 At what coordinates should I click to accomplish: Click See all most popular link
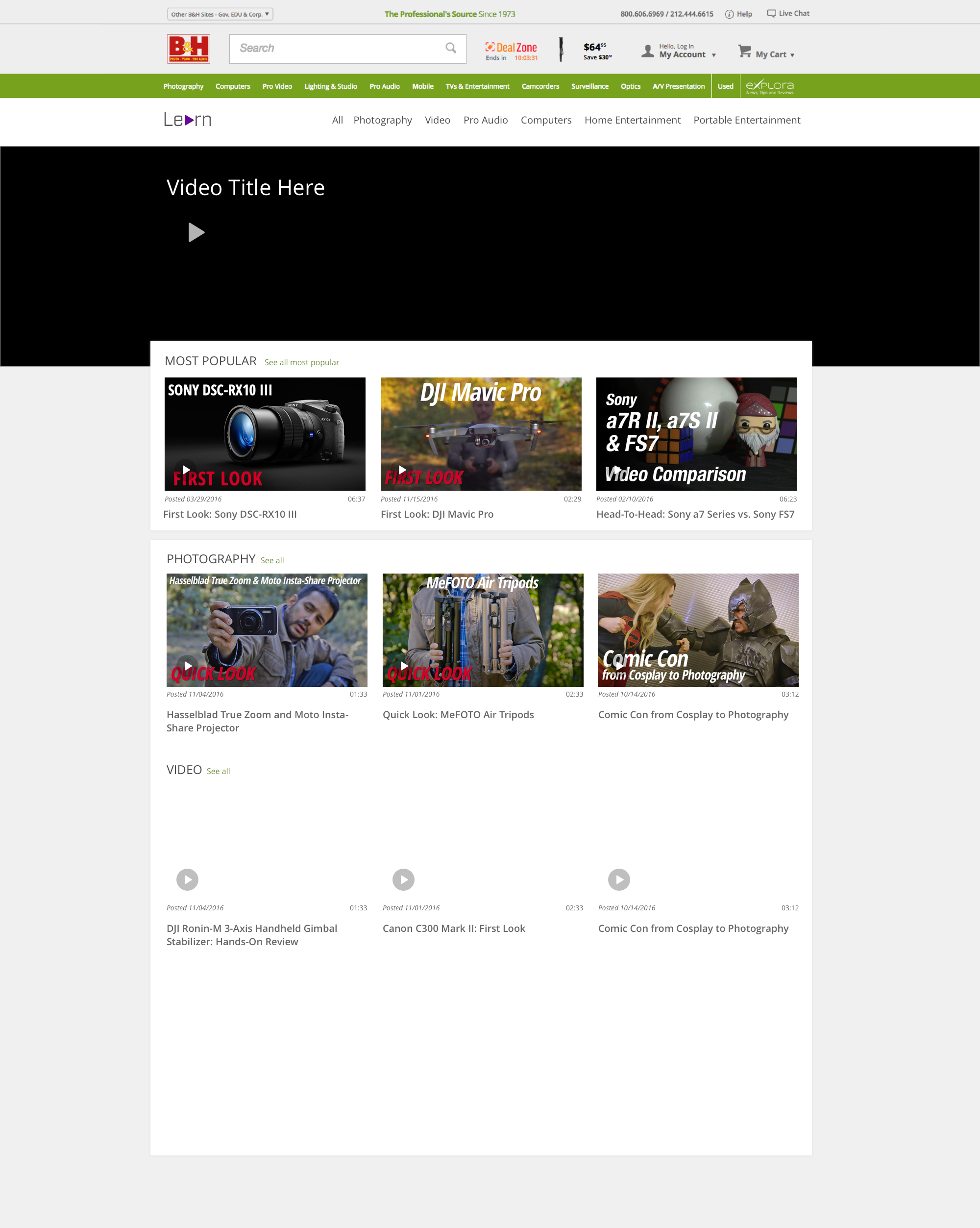302,362
